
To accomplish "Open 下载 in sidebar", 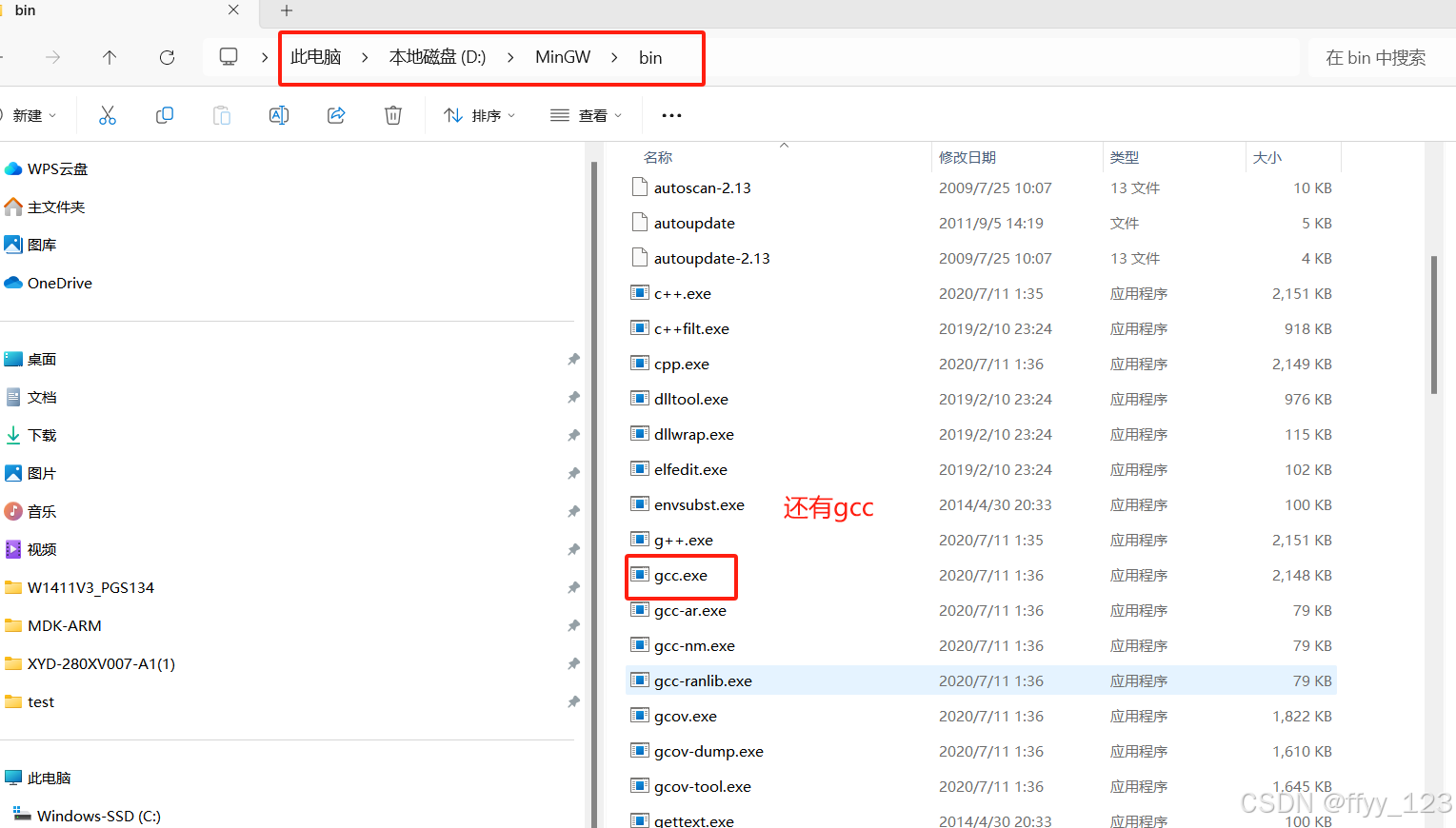I will coord(30,435).
